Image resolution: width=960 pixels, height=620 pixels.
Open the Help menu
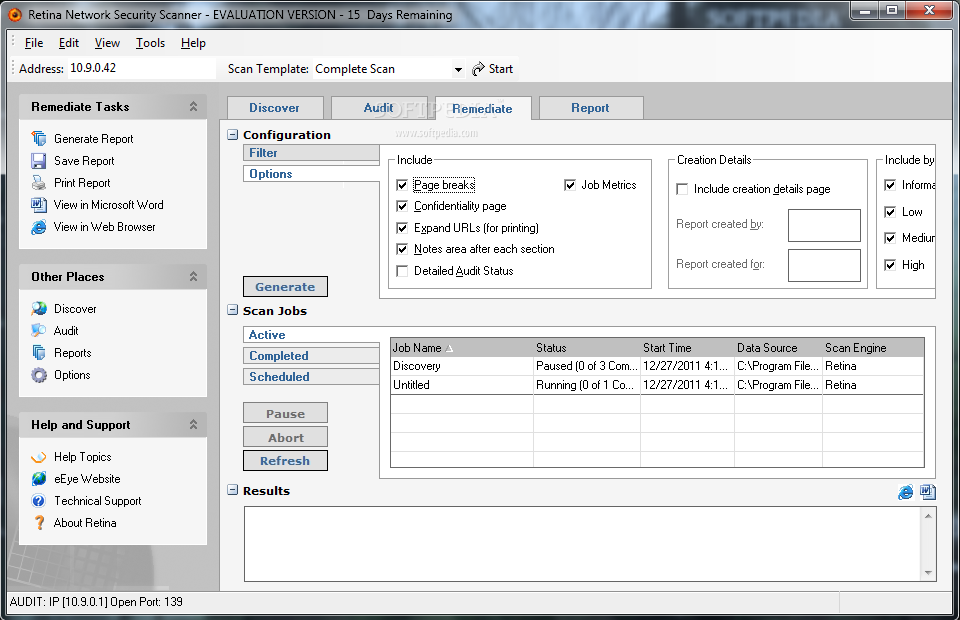193,43
